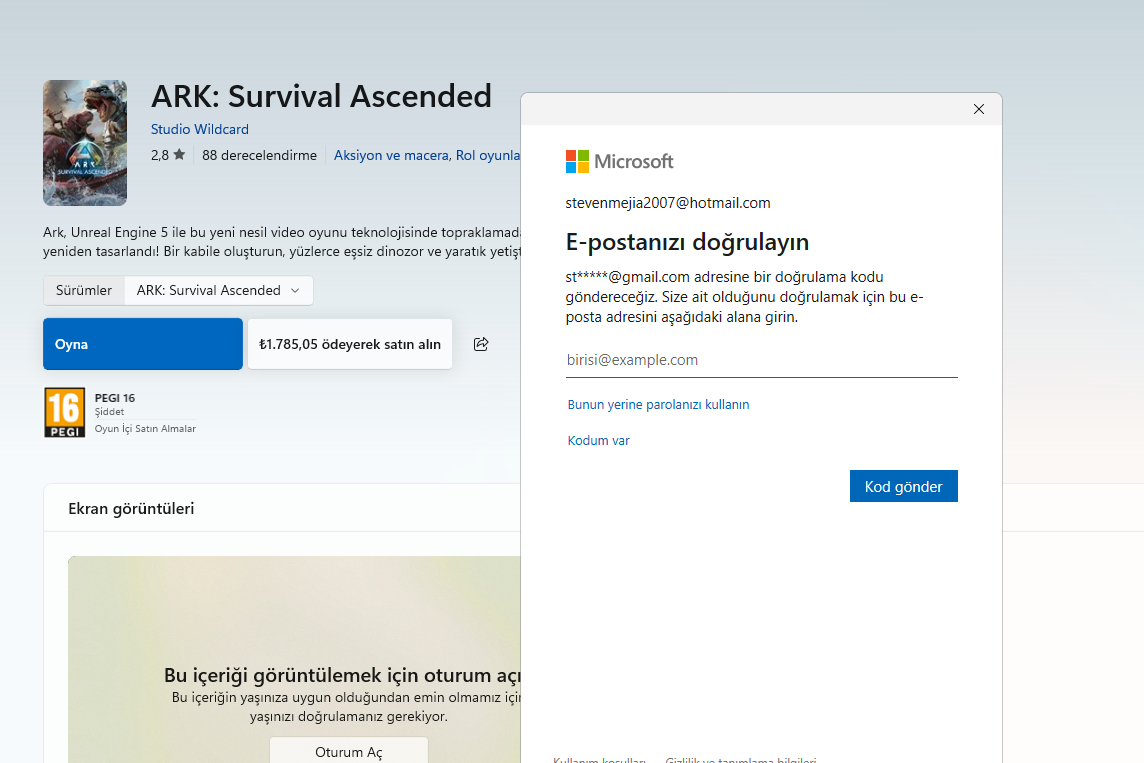
Task: Open the ARK: Survival Ascended game cover thumbnail
Action: (x=85, y=143)
